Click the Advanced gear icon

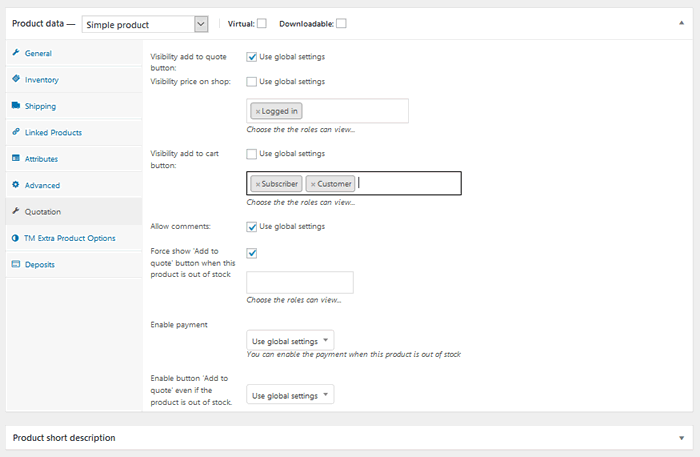click(x=16, y=185)
